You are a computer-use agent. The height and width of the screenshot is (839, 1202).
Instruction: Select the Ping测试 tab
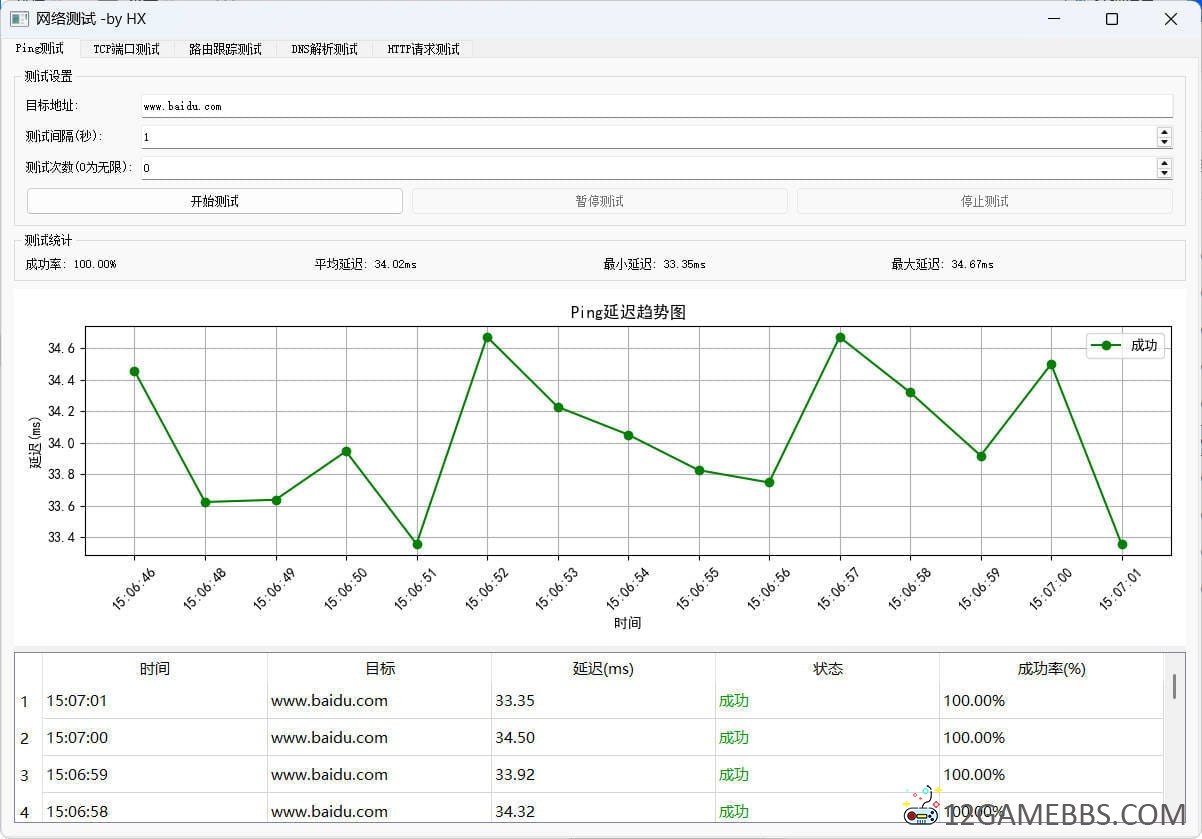click(x=40, y=49)
